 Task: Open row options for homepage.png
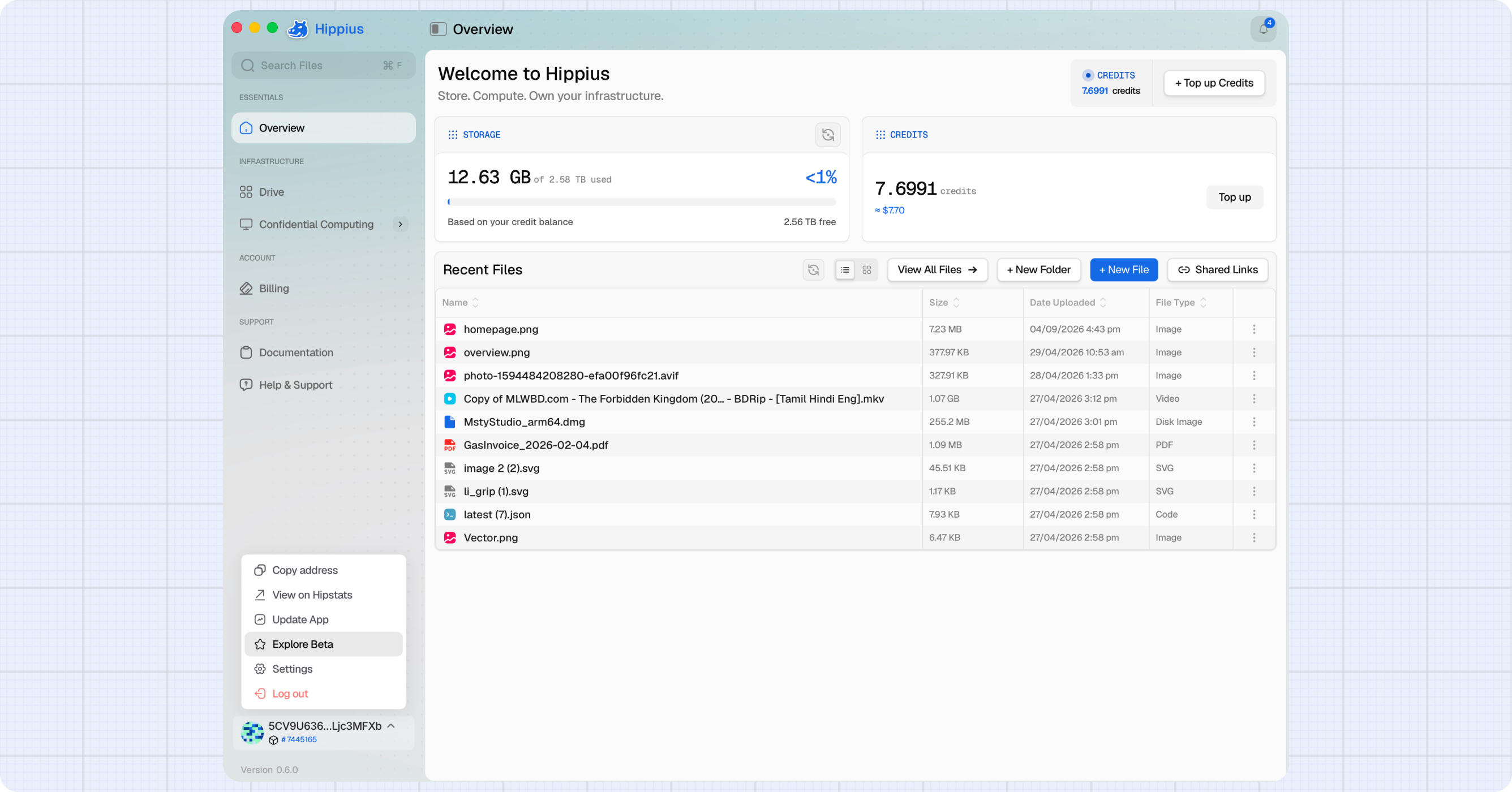point(1254,329)
